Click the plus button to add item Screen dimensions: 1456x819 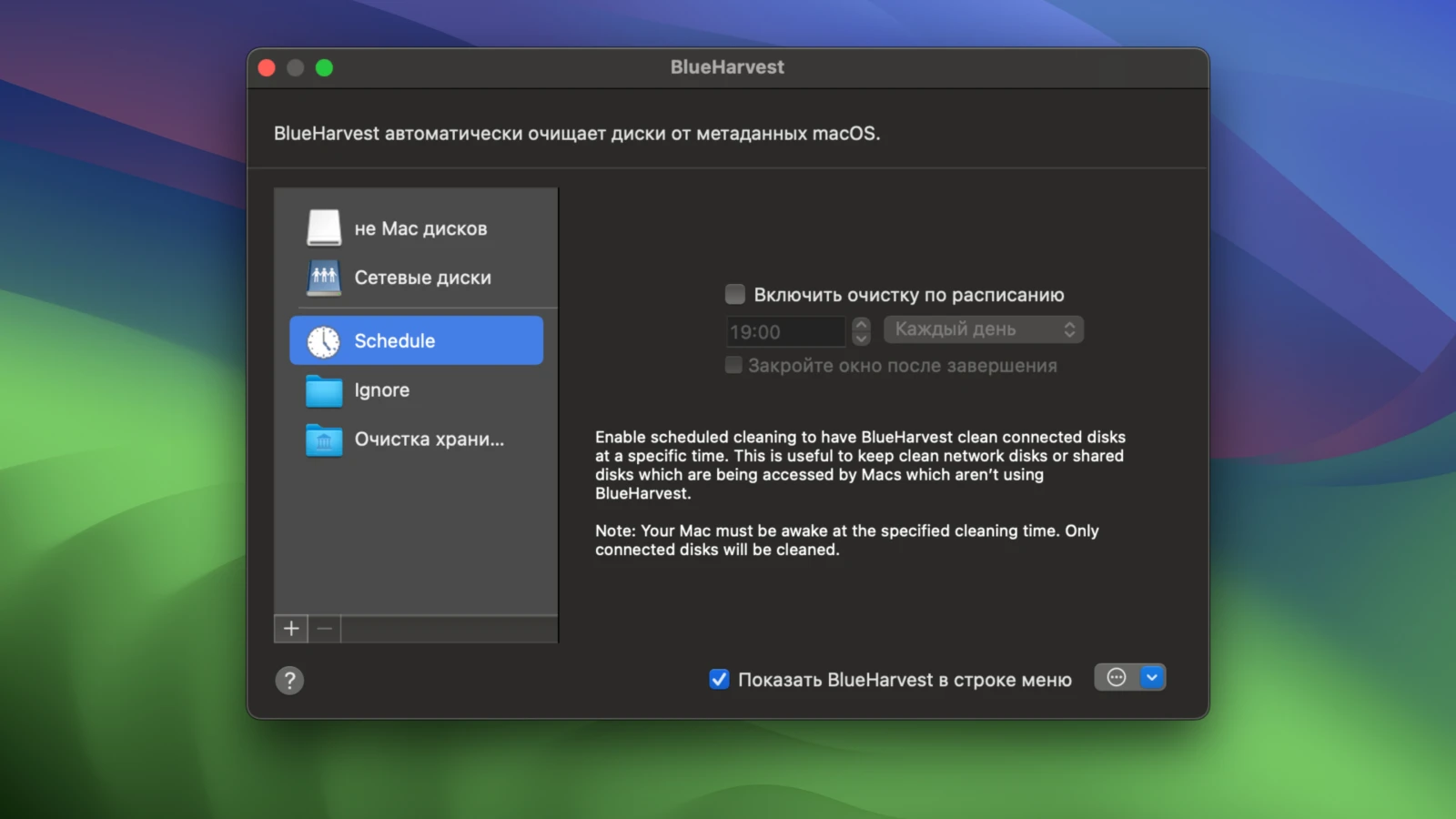click(x=291, y=629)
